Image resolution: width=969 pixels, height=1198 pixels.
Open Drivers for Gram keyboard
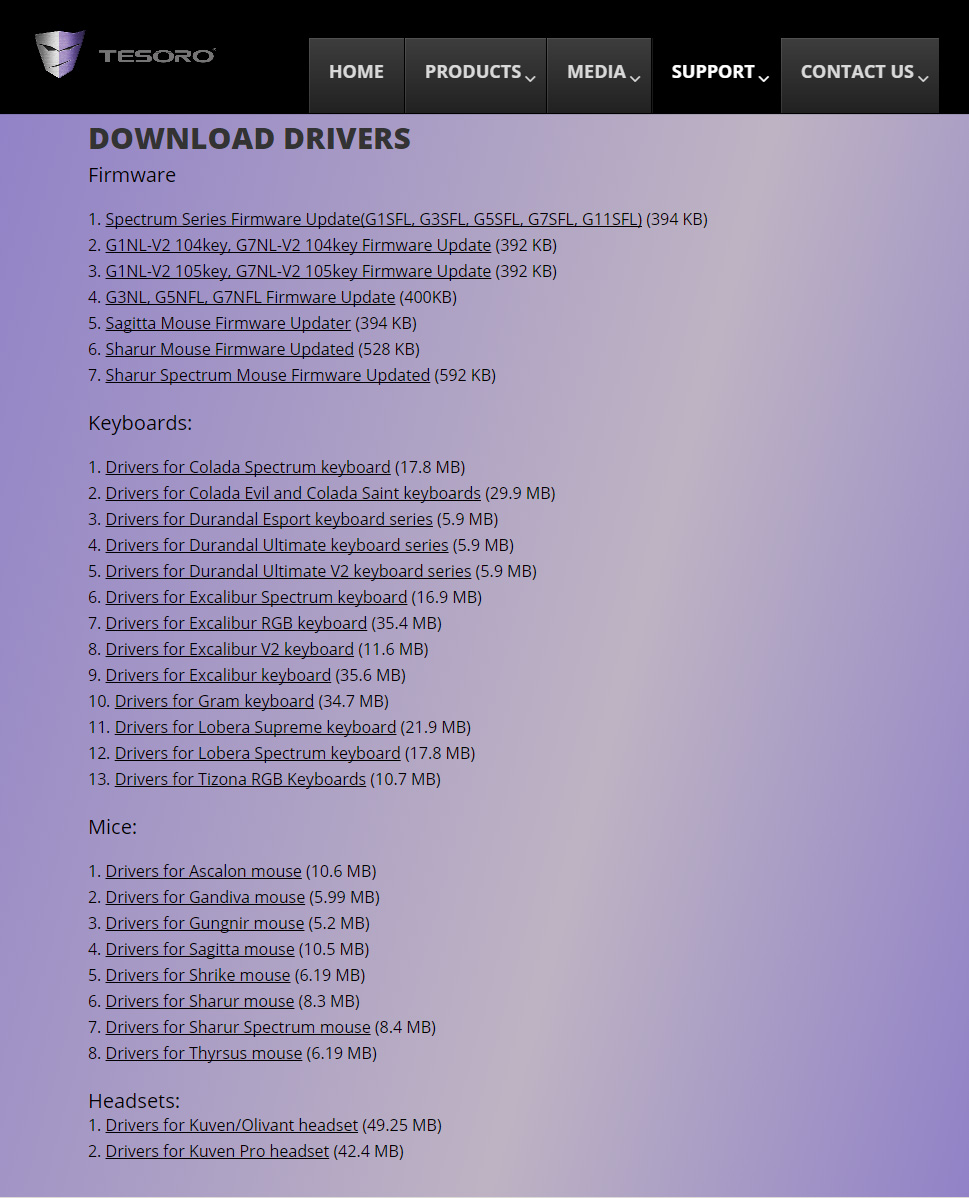pyautogui.click(x=214, y=701)
